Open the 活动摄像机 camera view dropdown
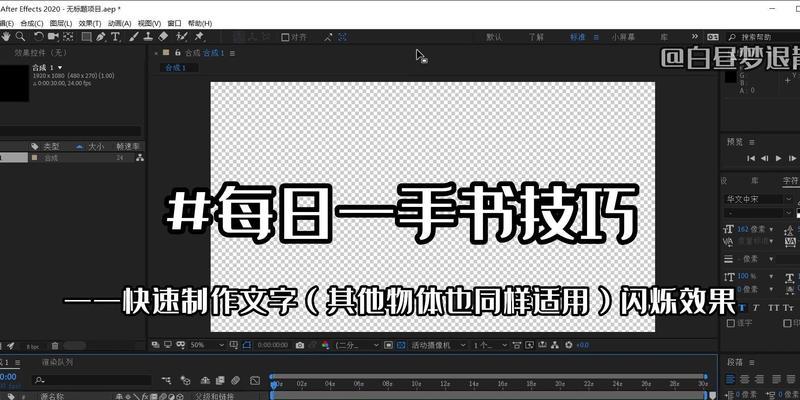Image resolution: width=800 pixels, height=400 pixels. point(438,345)
